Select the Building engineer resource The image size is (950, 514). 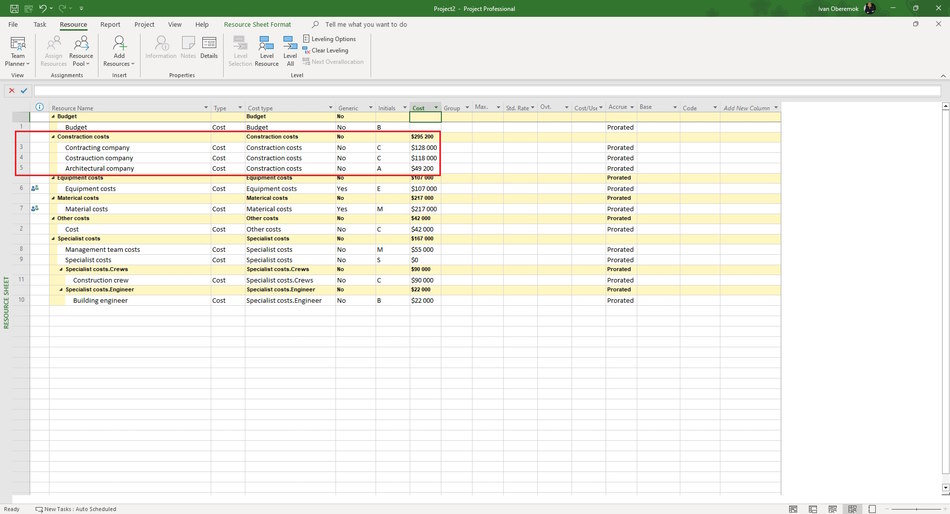tap(100, 301)
